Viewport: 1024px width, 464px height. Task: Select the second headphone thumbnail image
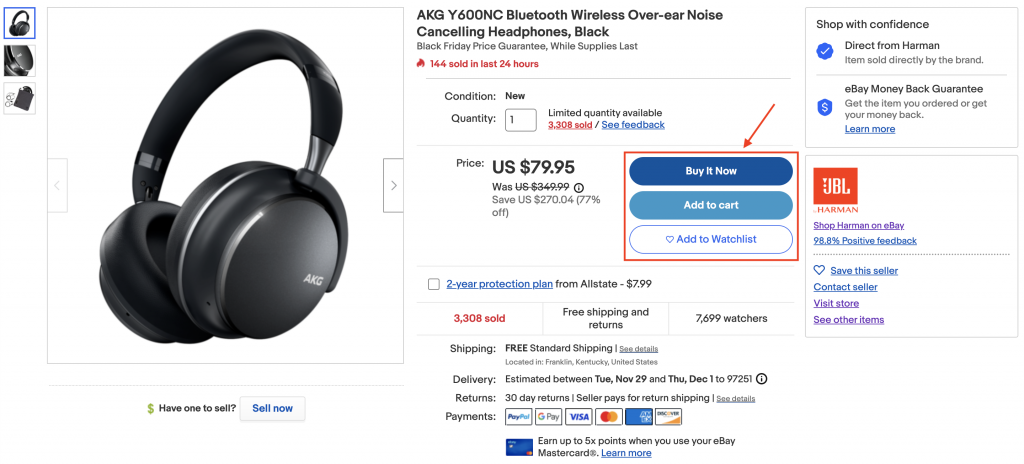pos(19,60)
